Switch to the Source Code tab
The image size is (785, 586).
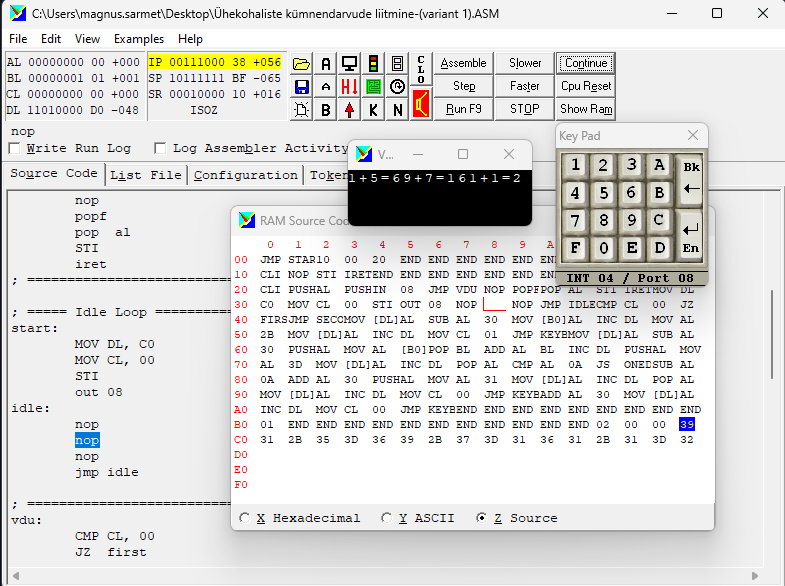coord(54,174)
